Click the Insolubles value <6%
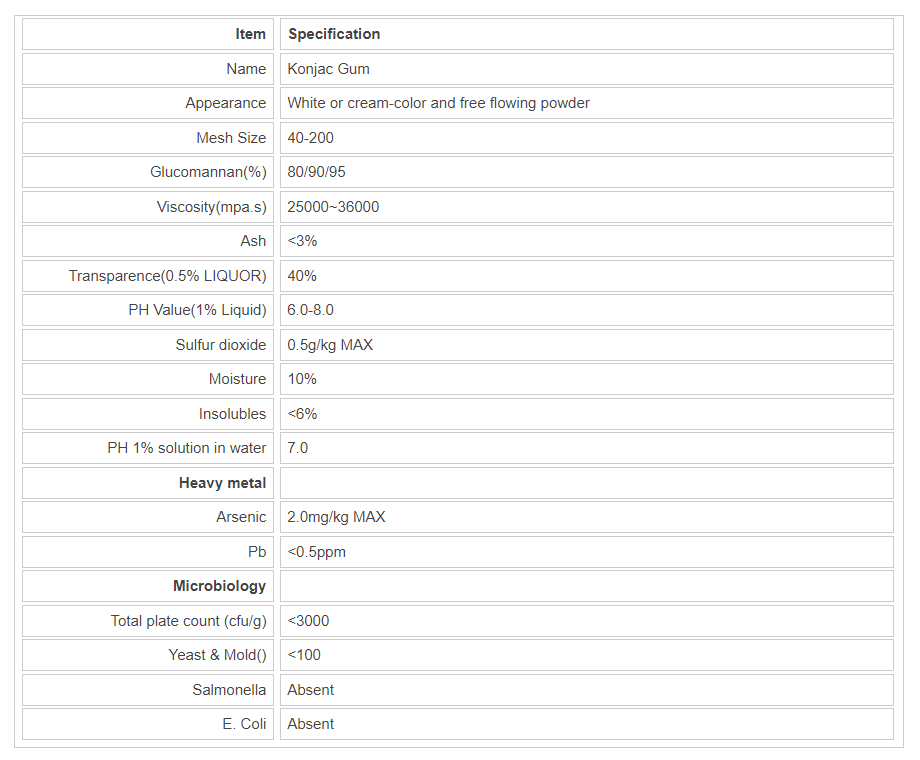Image resolution: width=920 pixels, height=760 pixels. [302, 414]
